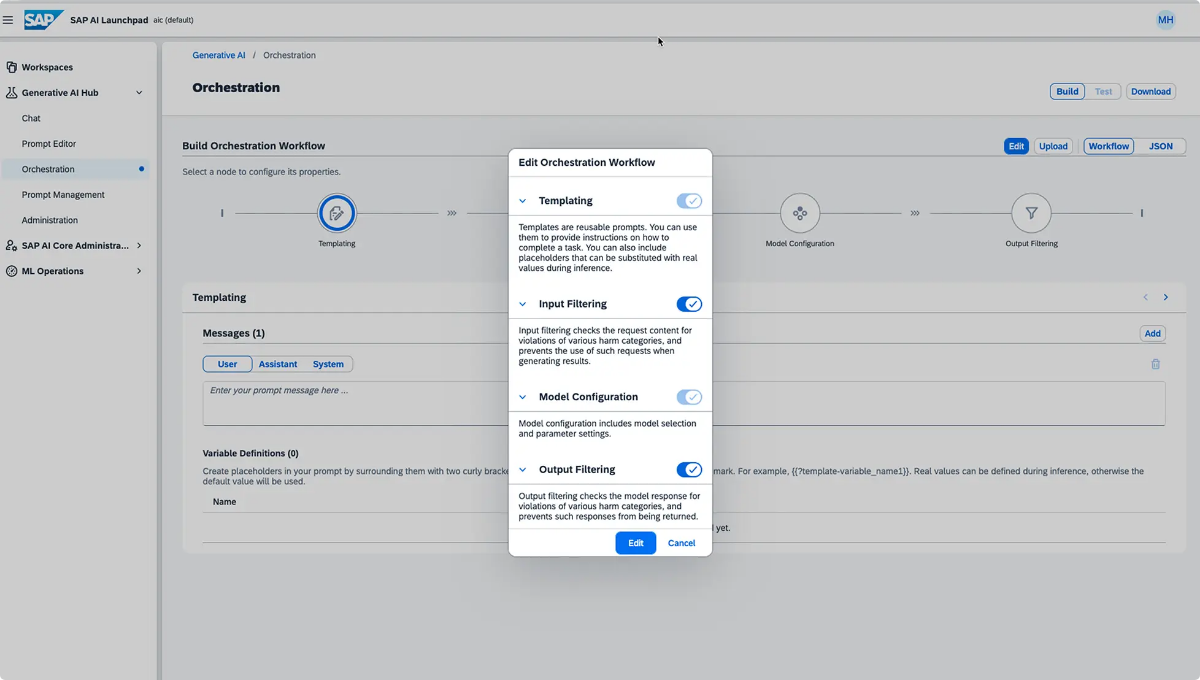The height and width of the screenshot is (680, 1200).
Task: Click the SAP logo
Action: pyautogui.click(x=44, y=19)
